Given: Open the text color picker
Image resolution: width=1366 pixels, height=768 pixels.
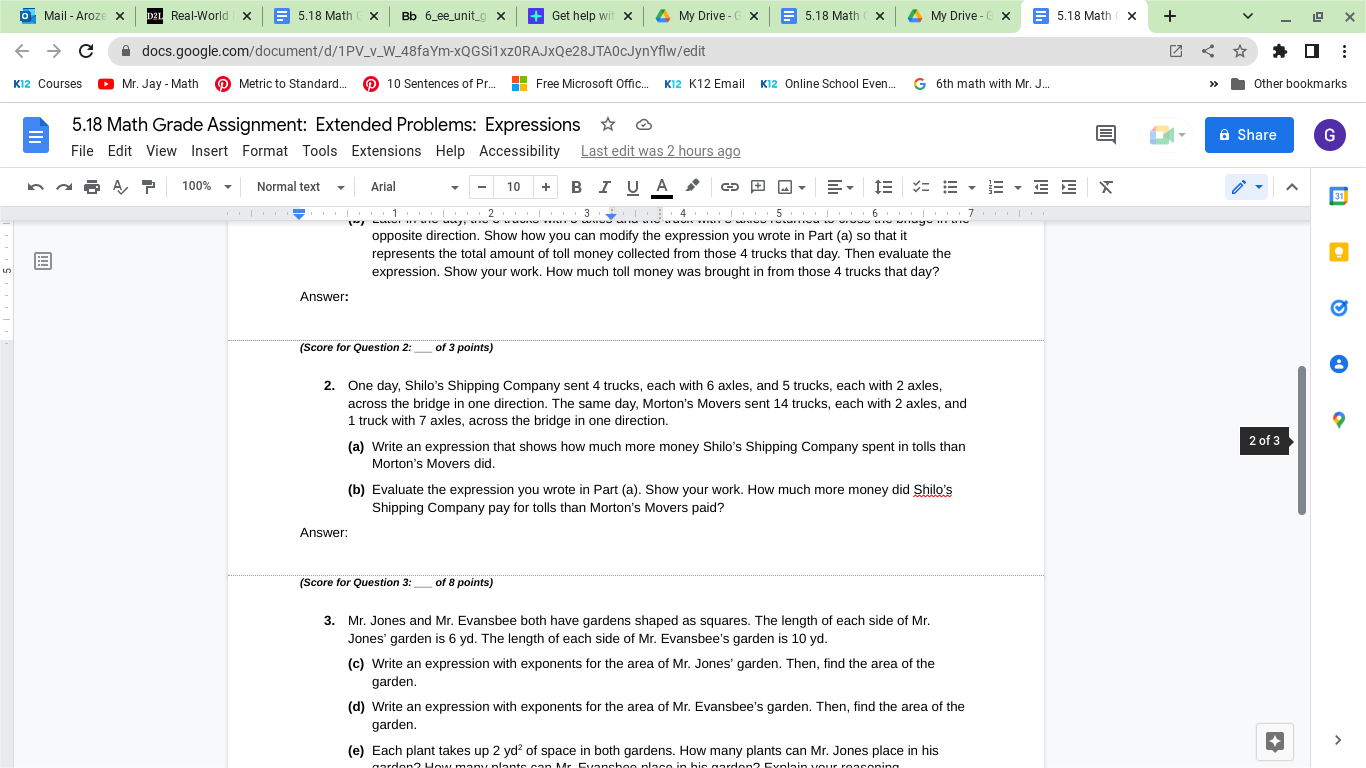Looking at the screenshot, I should click(662, 187).
